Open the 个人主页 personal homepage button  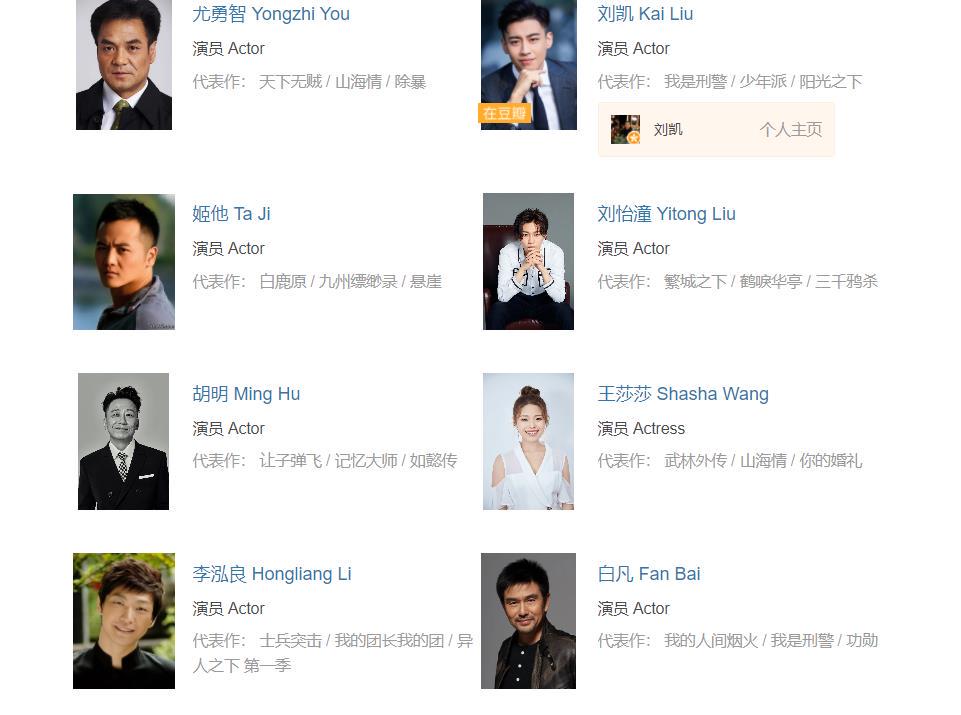791,129
